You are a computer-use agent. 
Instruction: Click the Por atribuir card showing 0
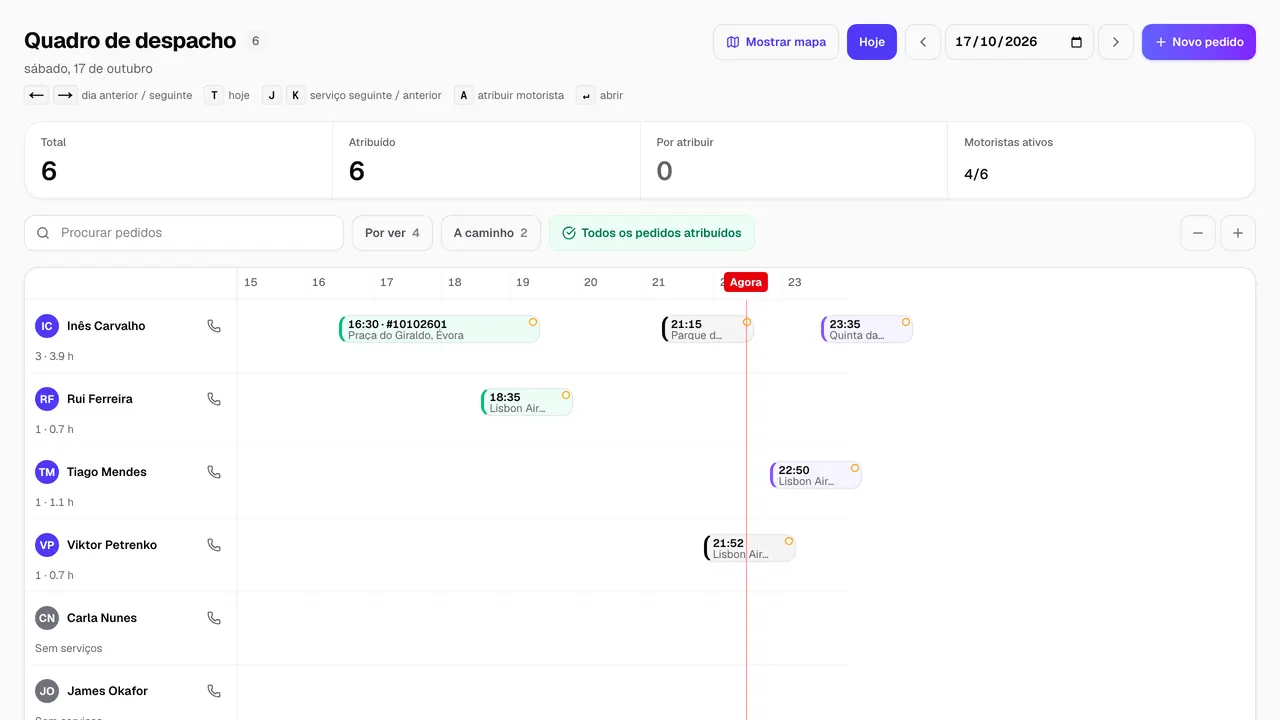[794, 160]
